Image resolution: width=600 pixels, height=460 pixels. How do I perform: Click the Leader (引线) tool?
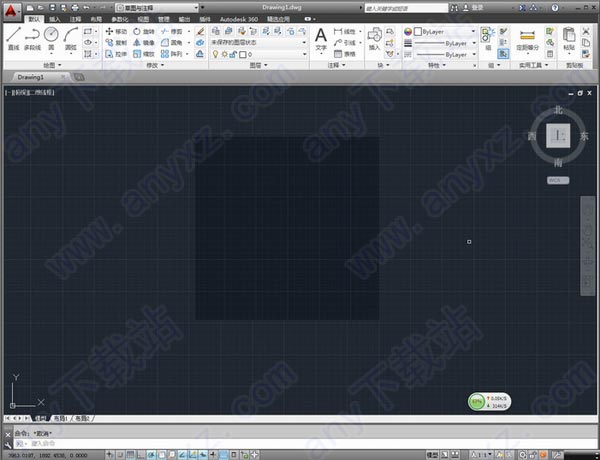point(345,42)
